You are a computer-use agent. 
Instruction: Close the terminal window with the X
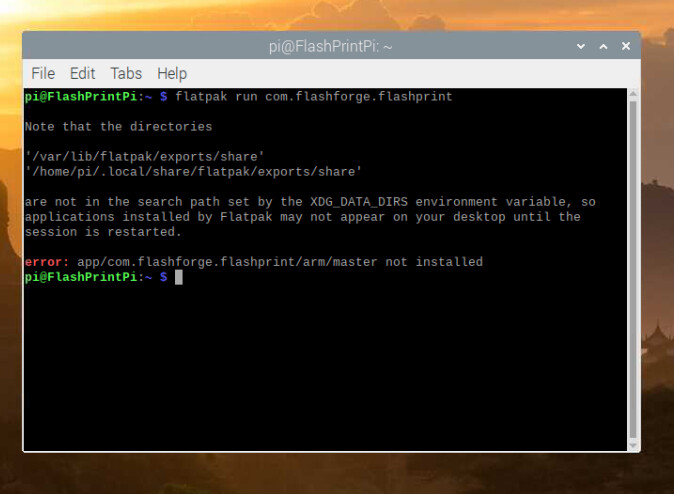[x=626, y=46]
